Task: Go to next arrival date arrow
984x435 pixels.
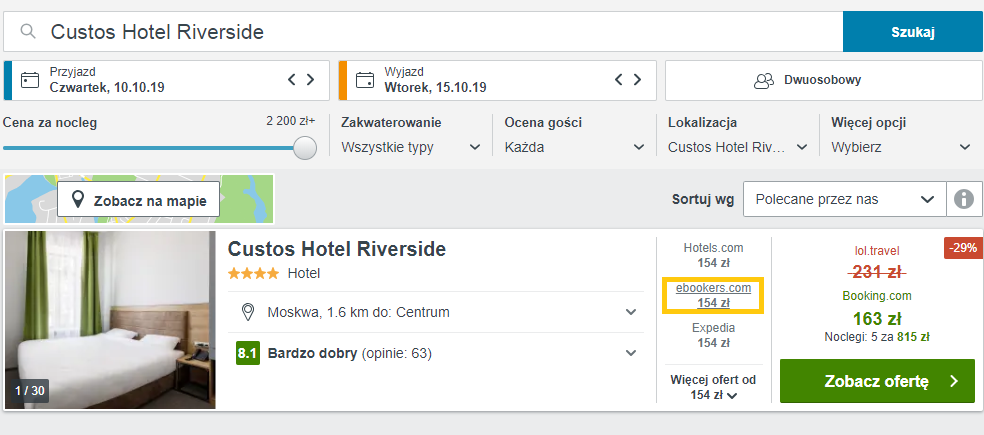Action: tap(311, 79)
